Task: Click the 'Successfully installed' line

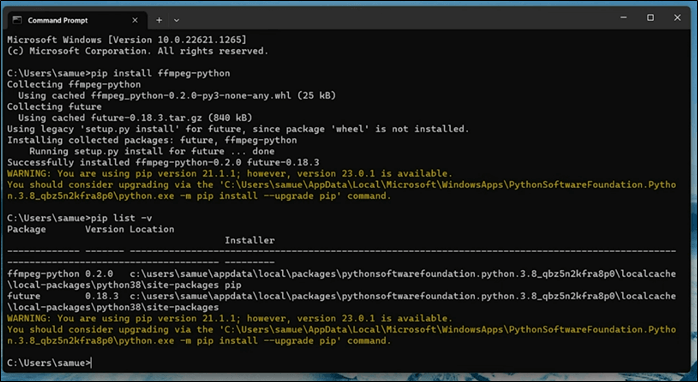Action: (163, 162)
